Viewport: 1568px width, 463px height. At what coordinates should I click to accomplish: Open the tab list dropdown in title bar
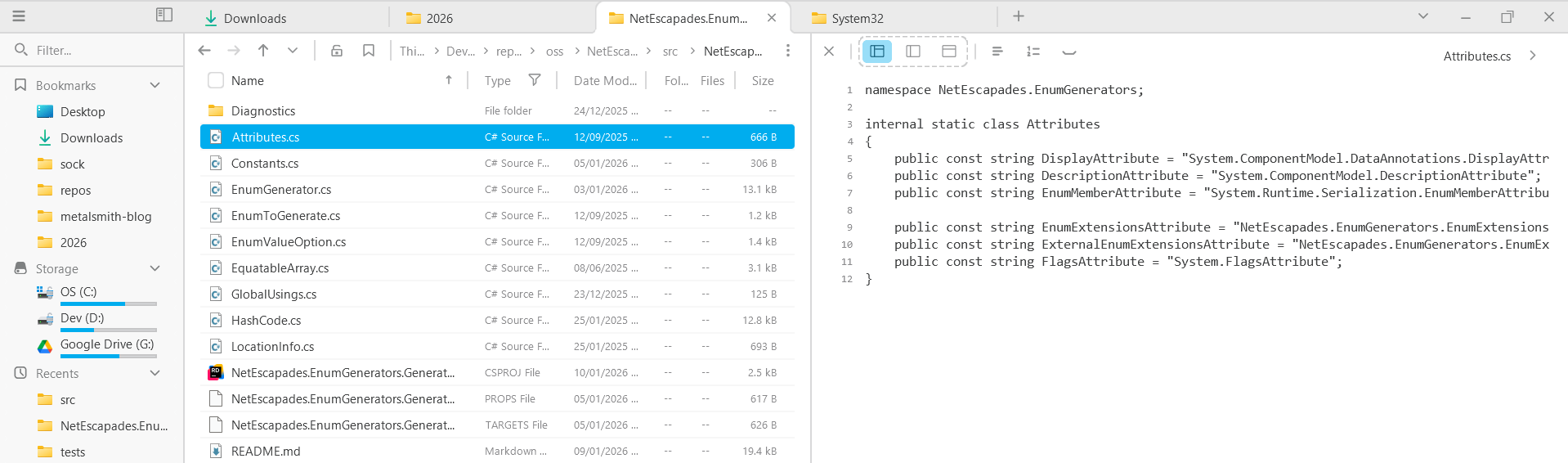[1423, 16]
